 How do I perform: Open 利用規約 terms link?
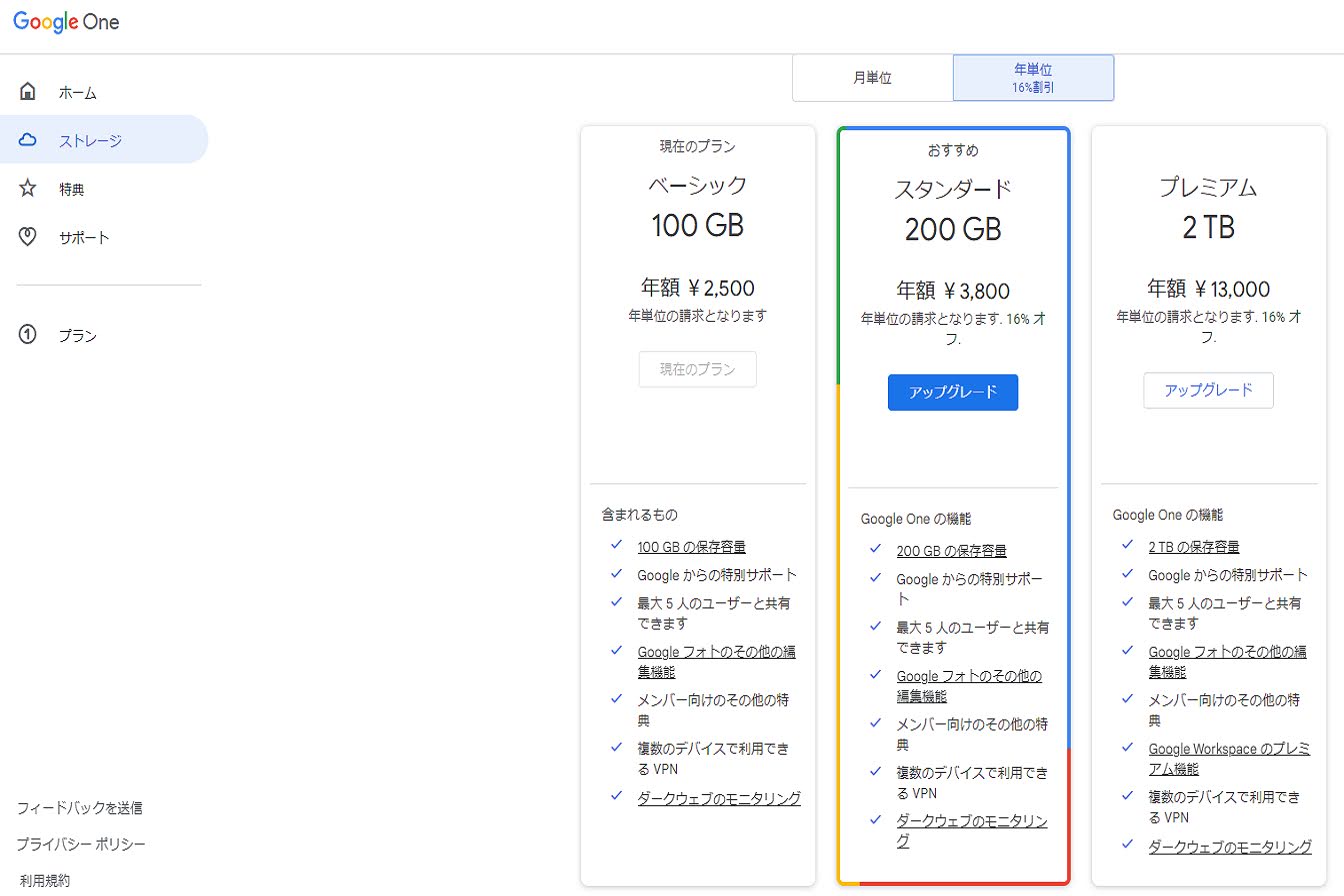pos(45,881)
